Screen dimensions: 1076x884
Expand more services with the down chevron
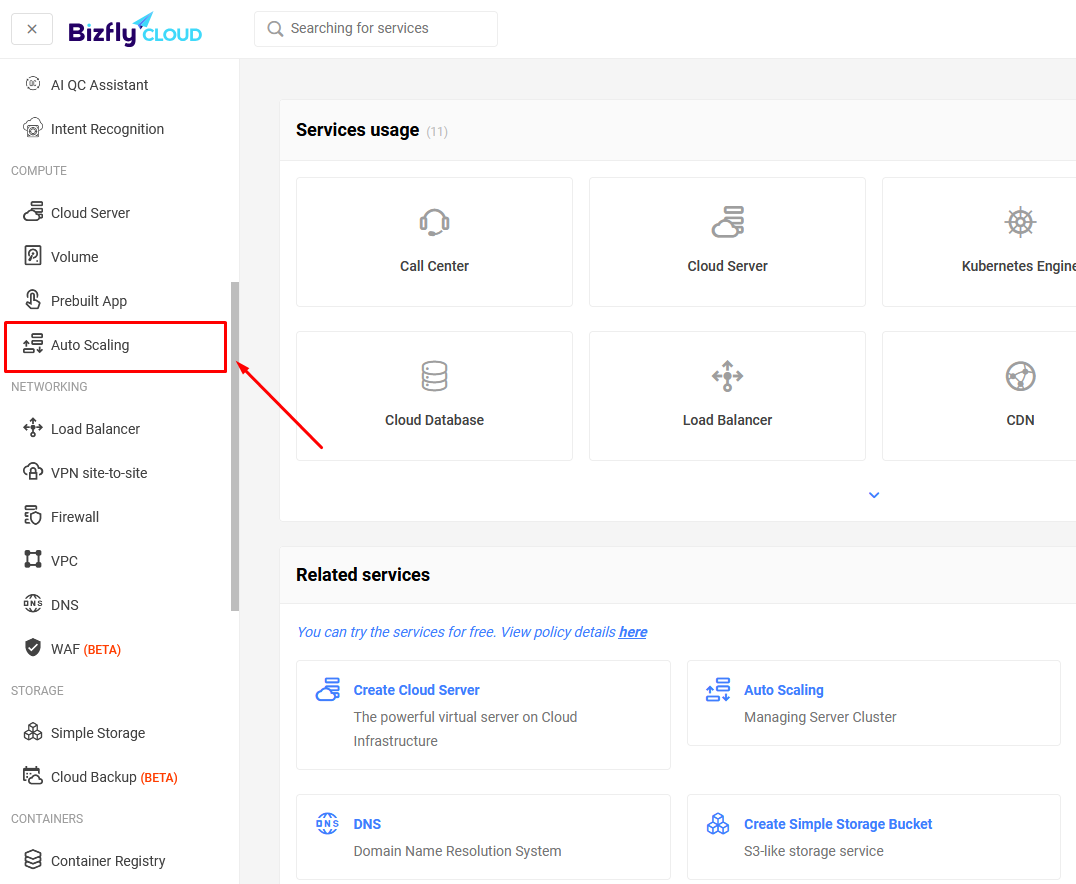[x=874, y=495]
